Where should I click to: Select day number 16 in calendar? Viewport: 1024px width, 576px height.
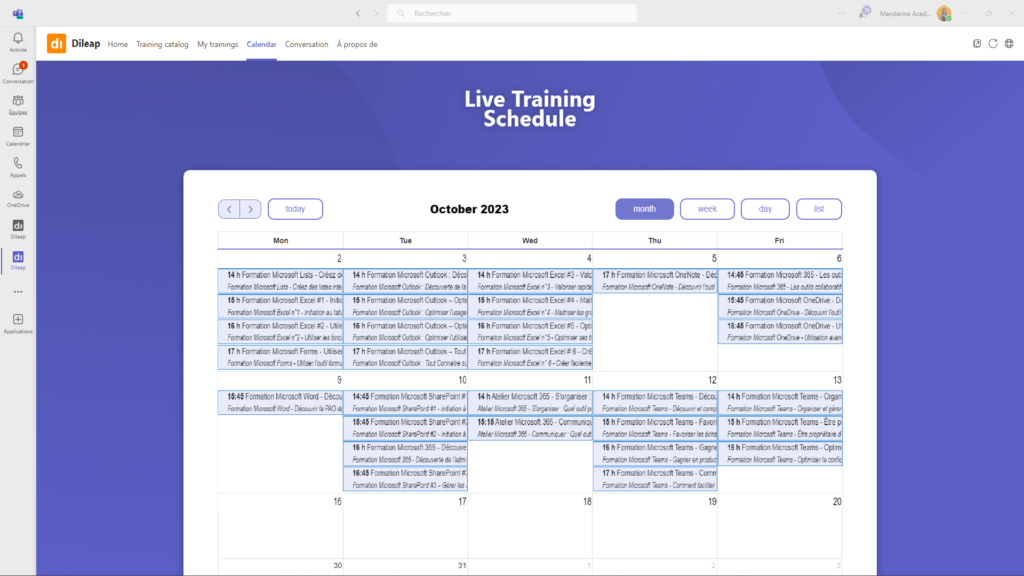point(337,502)
